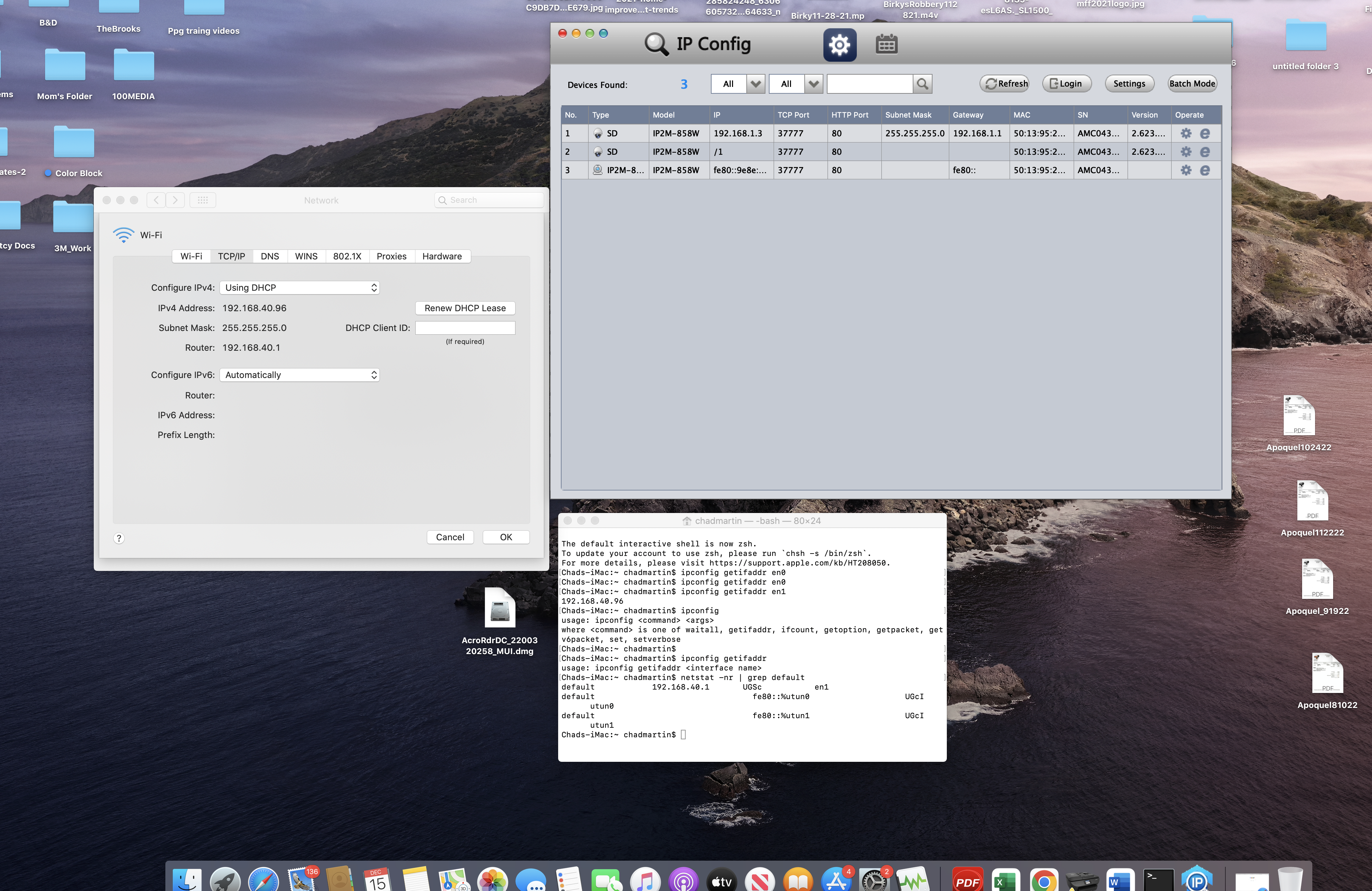Open System Preferences in the Dock

tap(874, 879)
